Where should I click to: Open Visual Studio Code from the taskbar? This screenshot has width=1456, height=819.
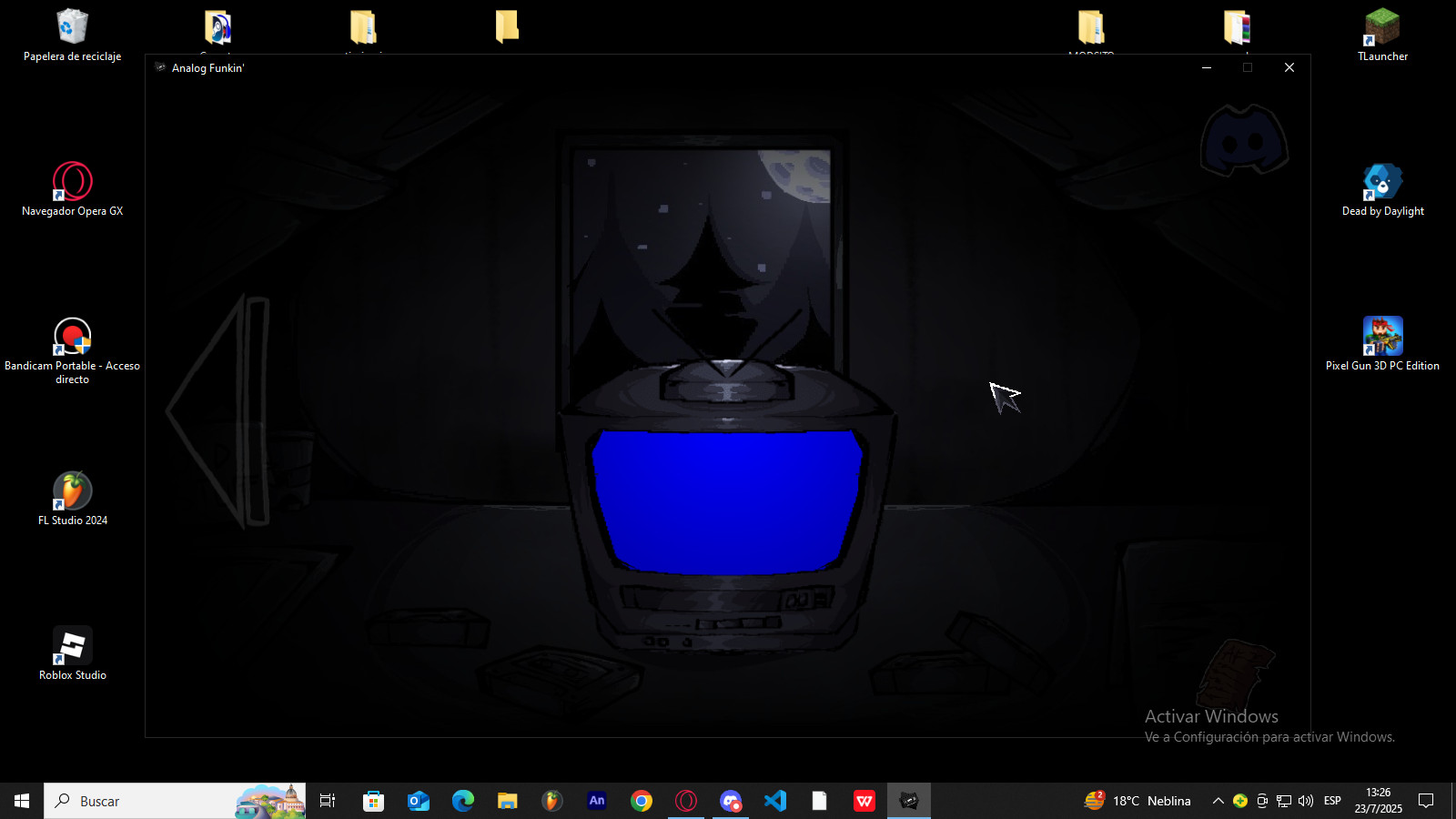[x=775, y=801]
